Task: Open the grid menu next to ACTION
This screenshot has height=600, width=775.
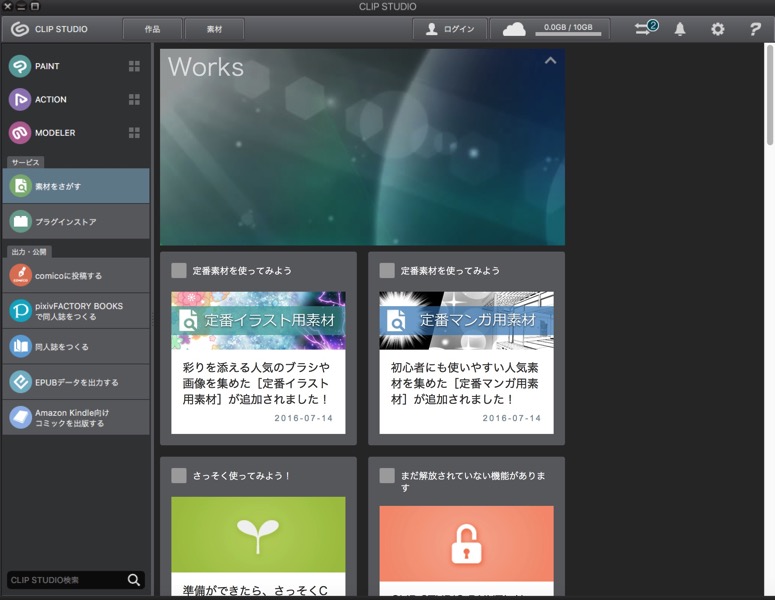Action: click(x=134, y=99)
